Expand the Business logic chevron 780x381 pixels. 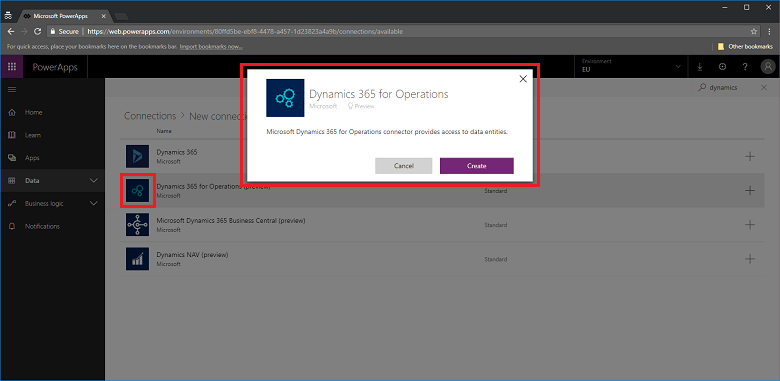click(94, 203)
